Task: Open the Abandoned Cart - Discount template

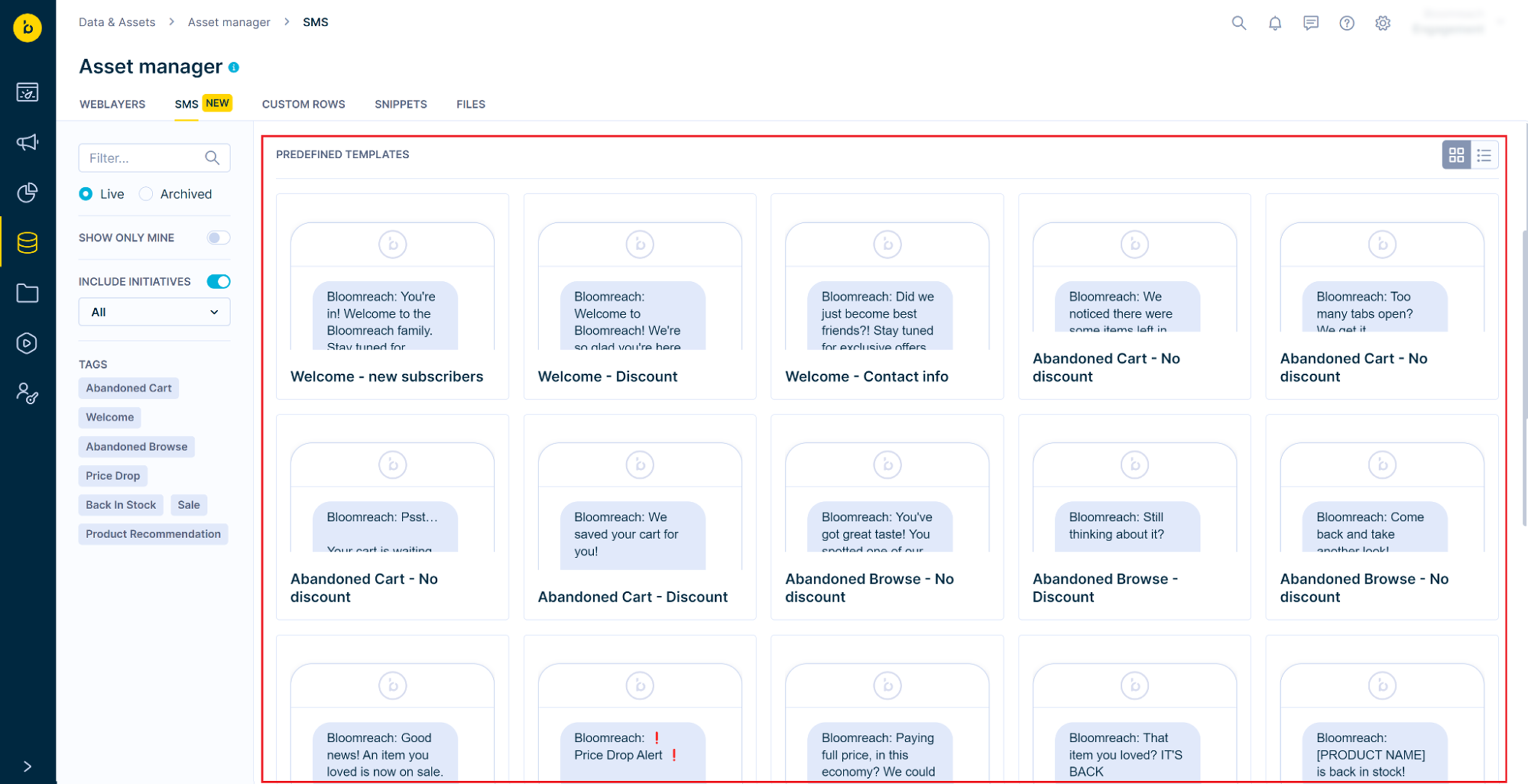Action: [639, 517]
